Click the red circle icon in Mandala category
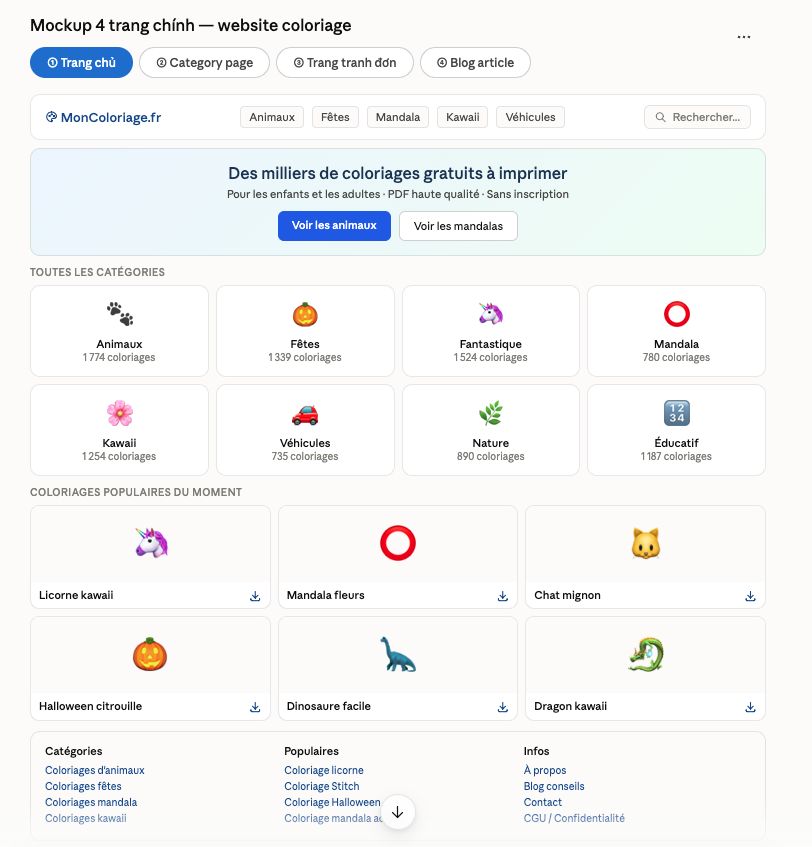The image size is (812, 847). point(676,314)
